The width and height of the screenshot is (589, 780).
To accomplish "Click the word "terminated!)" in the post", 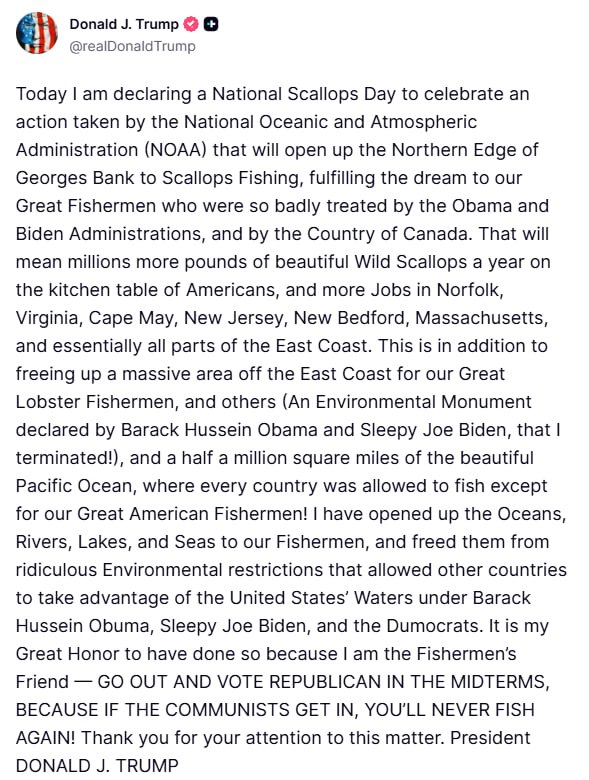I will tap(70, 458).
